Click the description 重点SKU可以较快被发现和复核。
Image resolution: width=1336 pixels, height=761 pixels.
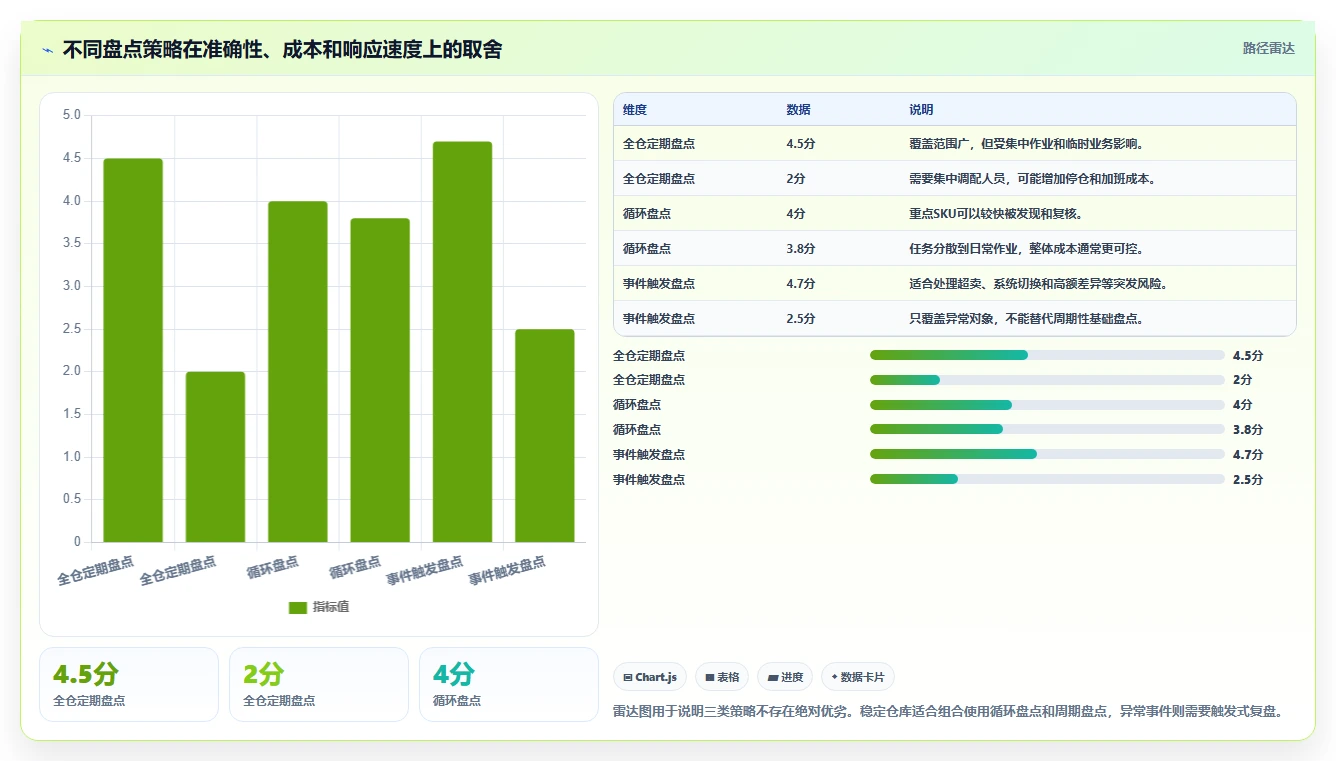[996, 214]
